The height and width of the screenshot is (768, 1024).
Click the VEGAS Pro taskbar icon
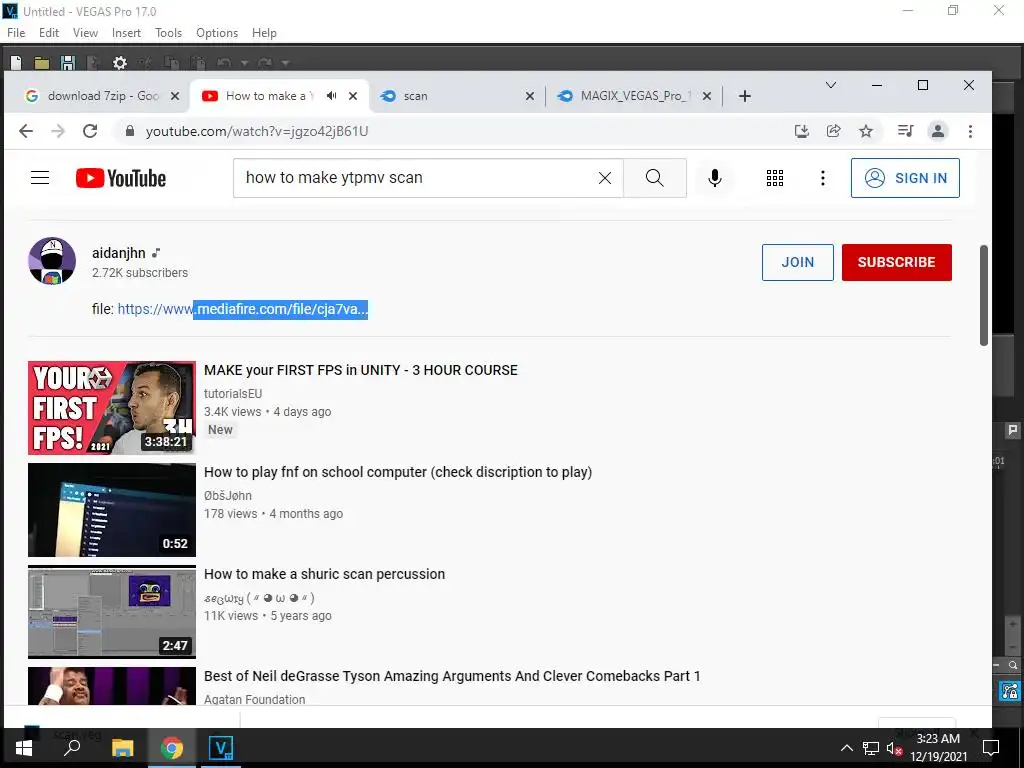pyautogui.click(x=221, y=748)
